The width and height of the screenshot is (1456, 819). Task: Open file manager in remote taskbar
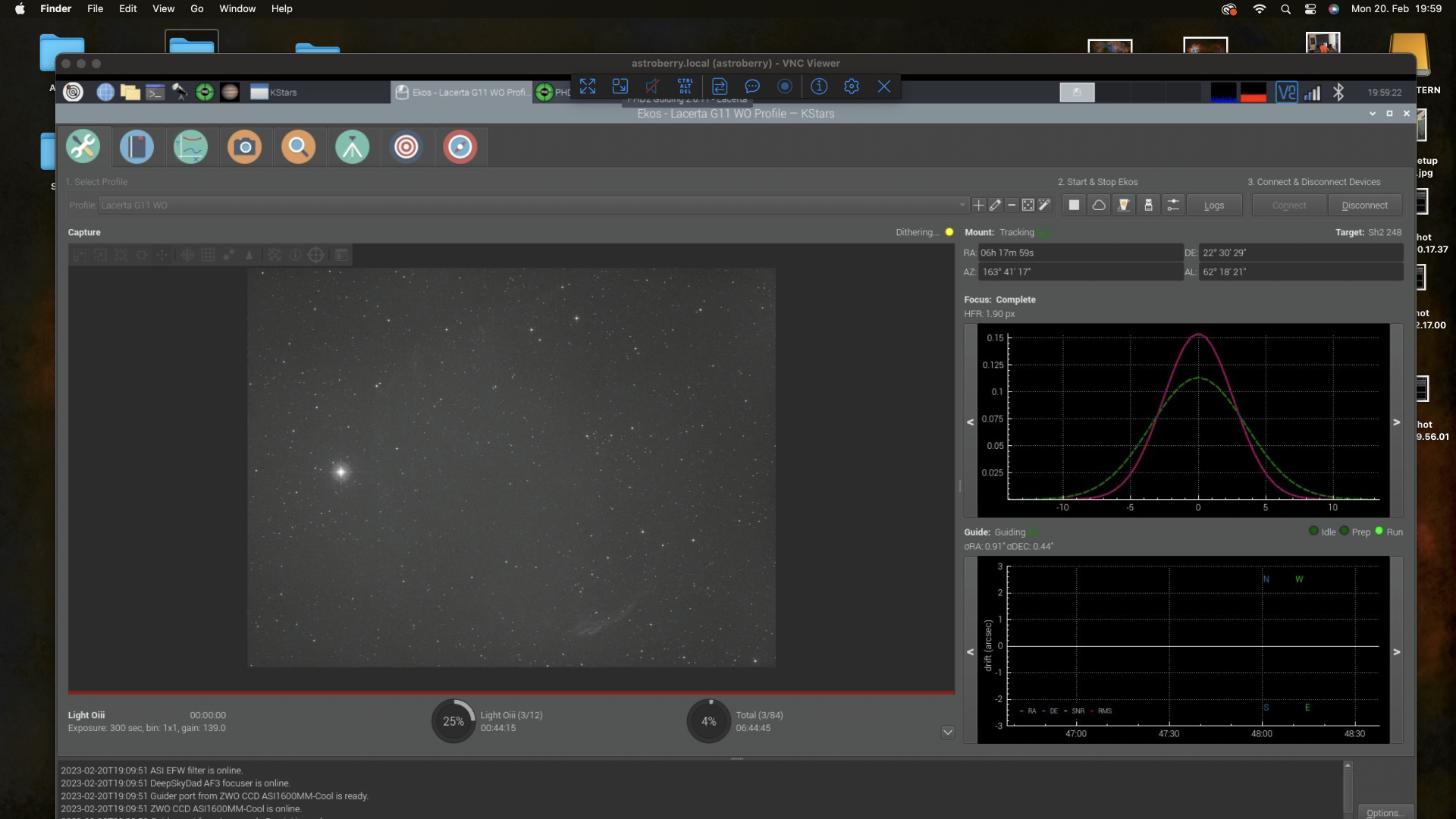(x=130, y=93)
